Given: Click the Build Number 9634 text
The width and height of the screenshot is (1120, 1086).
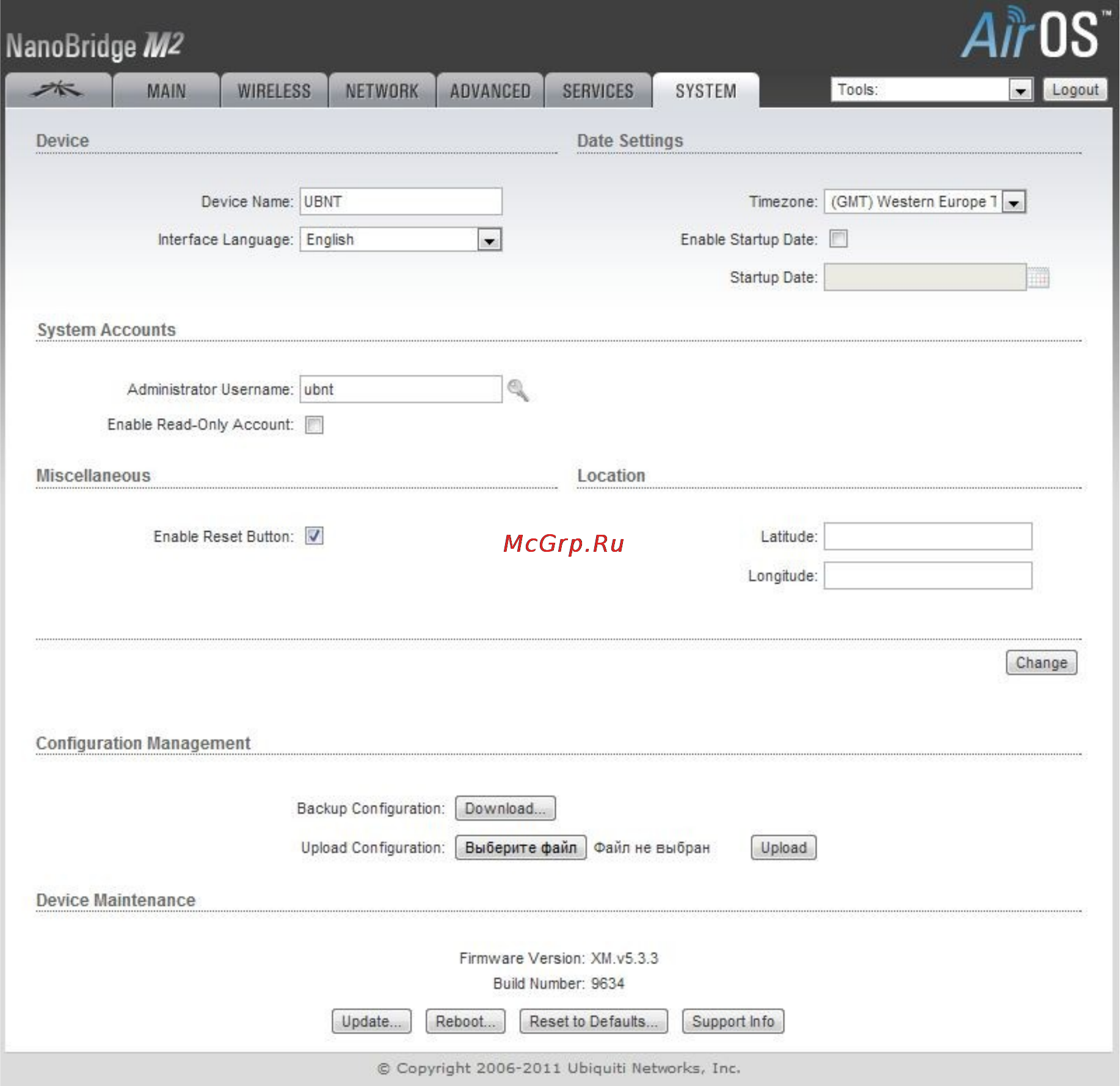Looking at the screenshot, I should pyautogui.click(x=559, y=983).
